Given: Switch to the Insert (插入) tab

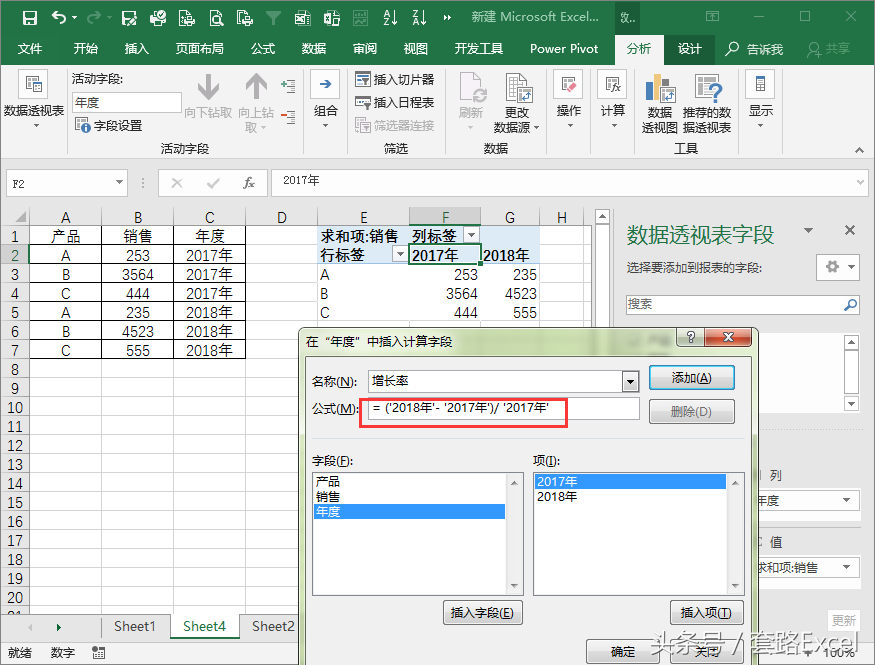Looking at the screenshot, I should pos(136,49).
